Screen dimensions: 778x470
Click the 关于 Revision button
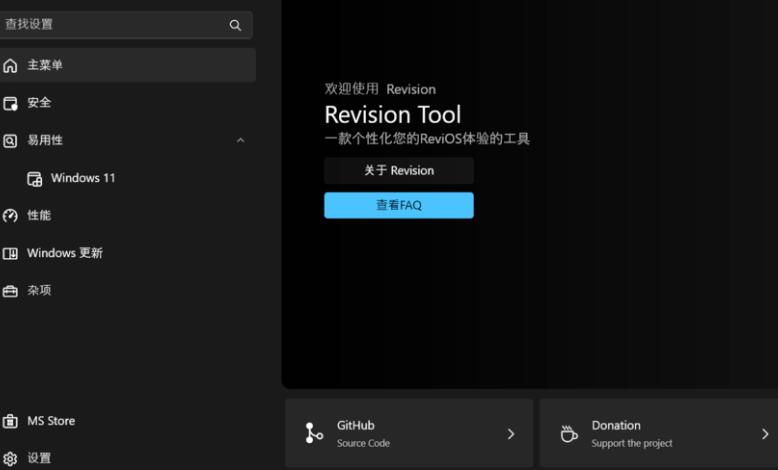click(x=399, y=171)
